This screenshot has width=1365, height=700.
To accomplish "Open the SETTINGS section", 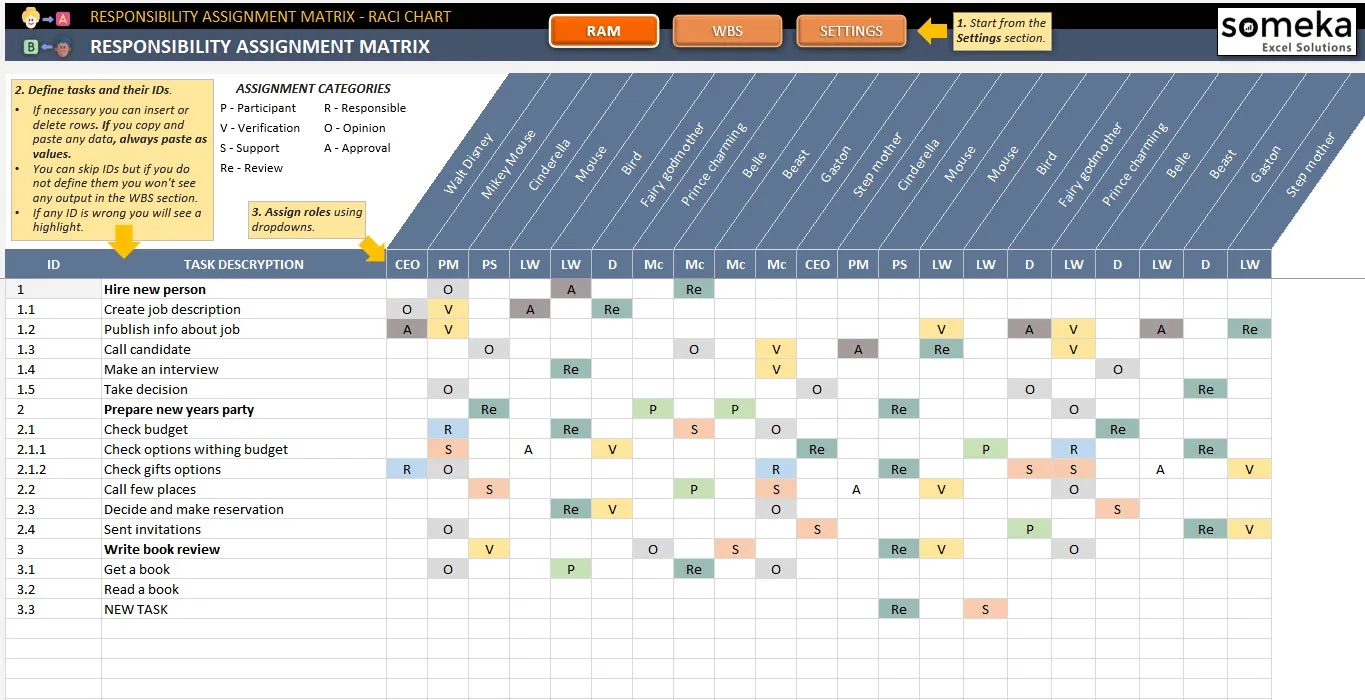I will [x=851, y=31].
